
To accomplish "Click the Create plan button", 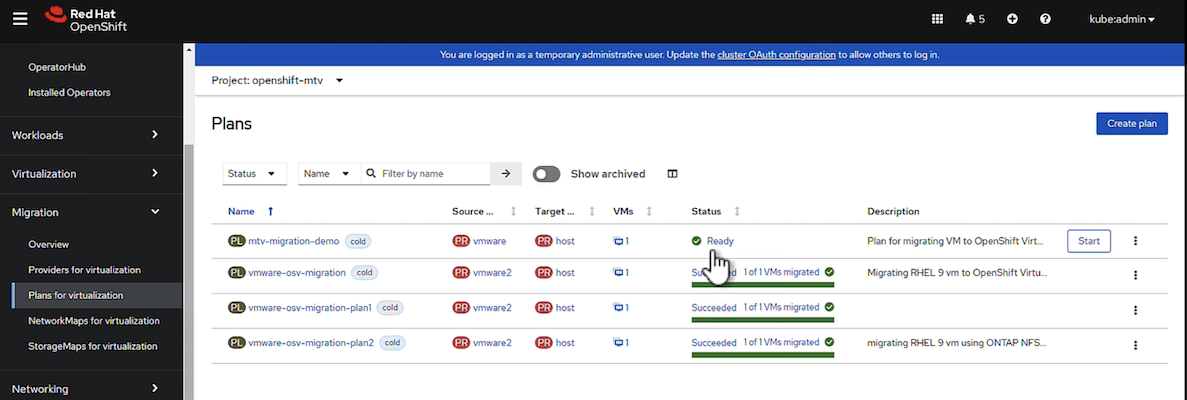I will click(1132, 124).
